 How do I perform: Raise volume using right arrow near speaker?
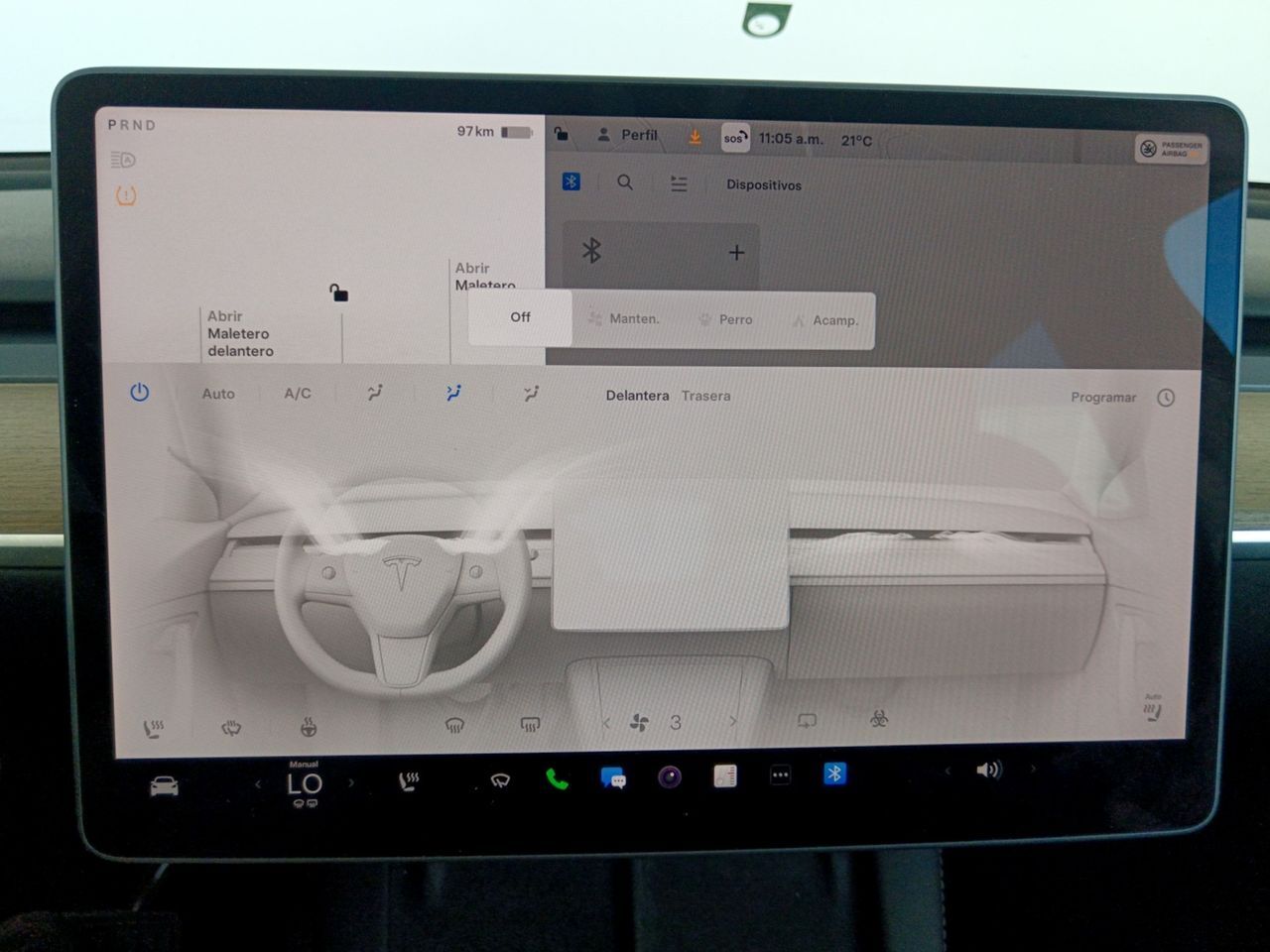[x=1033, y=770]
